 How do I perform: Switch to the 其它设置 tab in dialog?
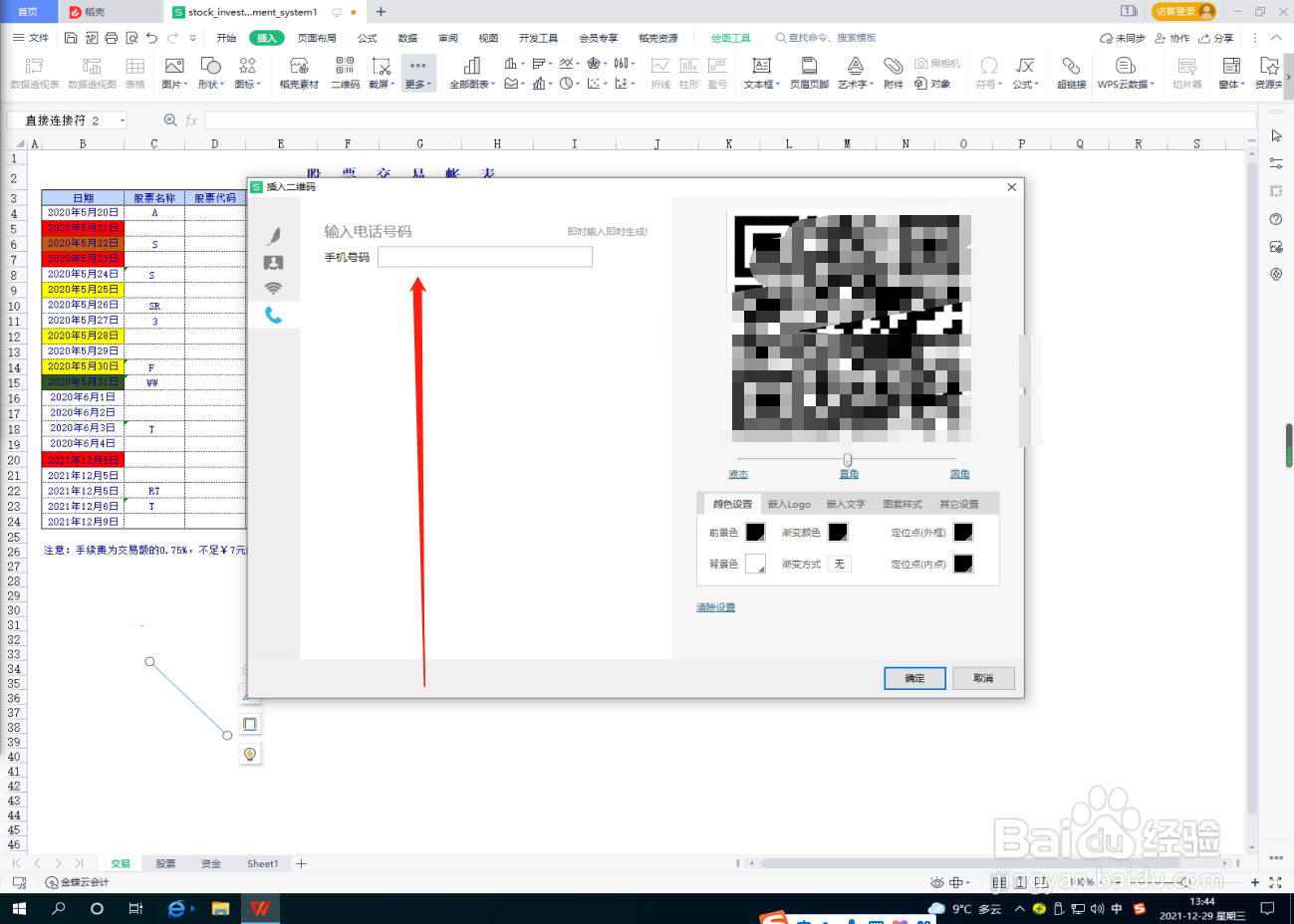pyautogui.click(x=958, y=504)
